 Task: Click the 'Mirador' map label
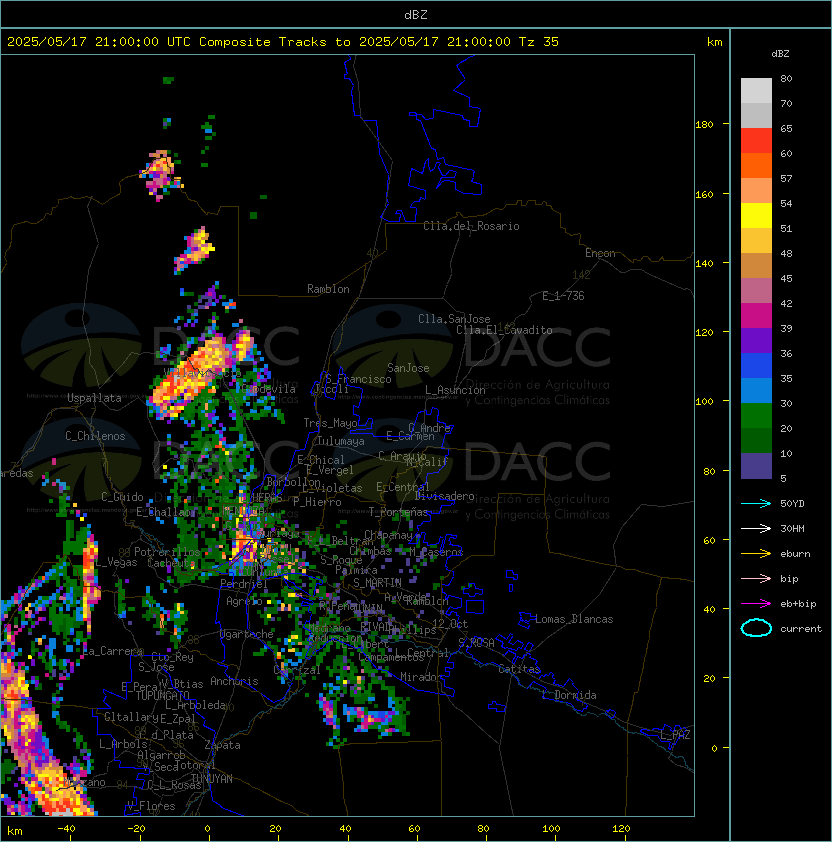[421, 677]
